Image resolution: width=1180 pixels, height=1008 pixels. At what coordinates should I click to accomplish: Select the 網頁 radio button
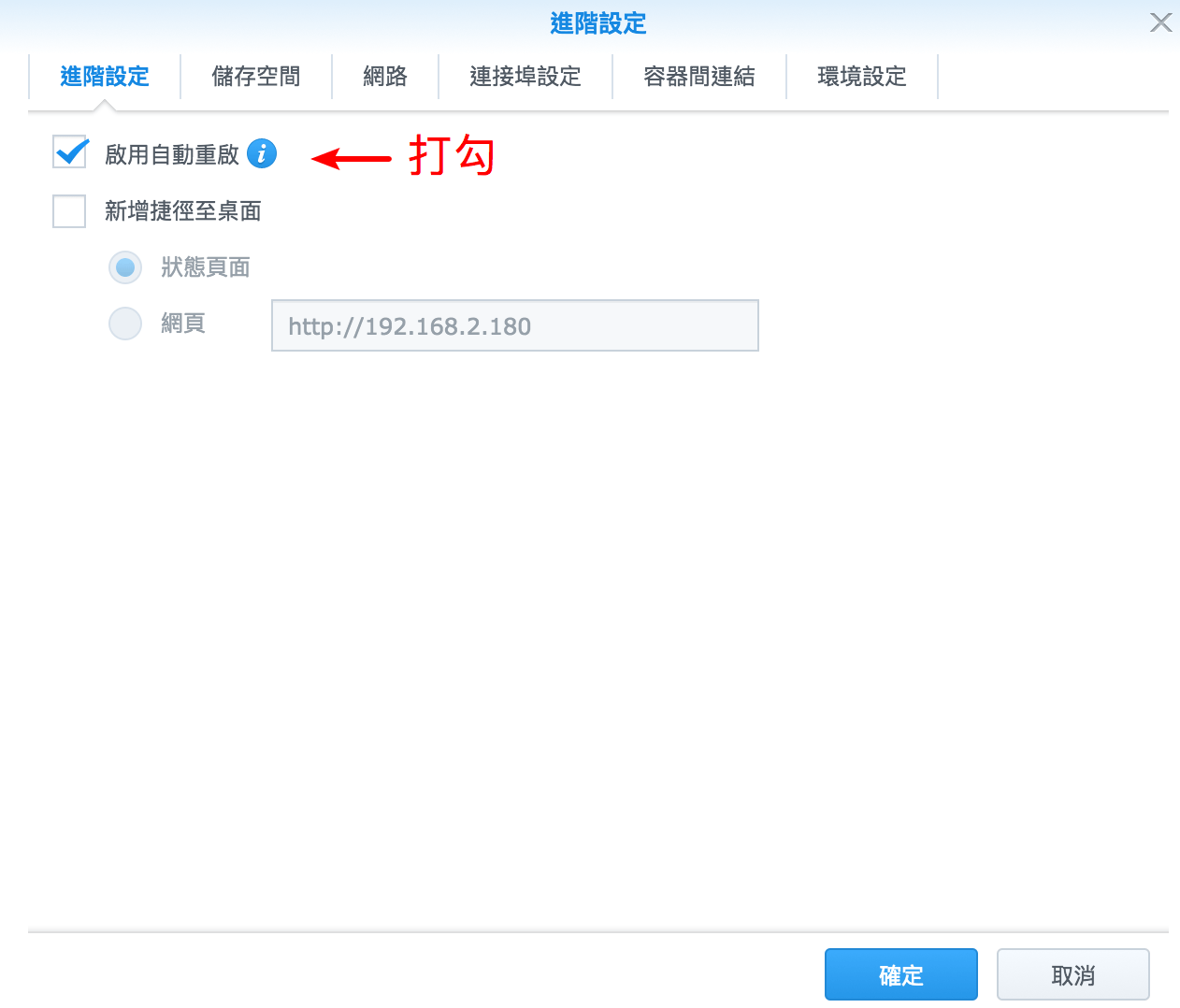click(125, 324)
